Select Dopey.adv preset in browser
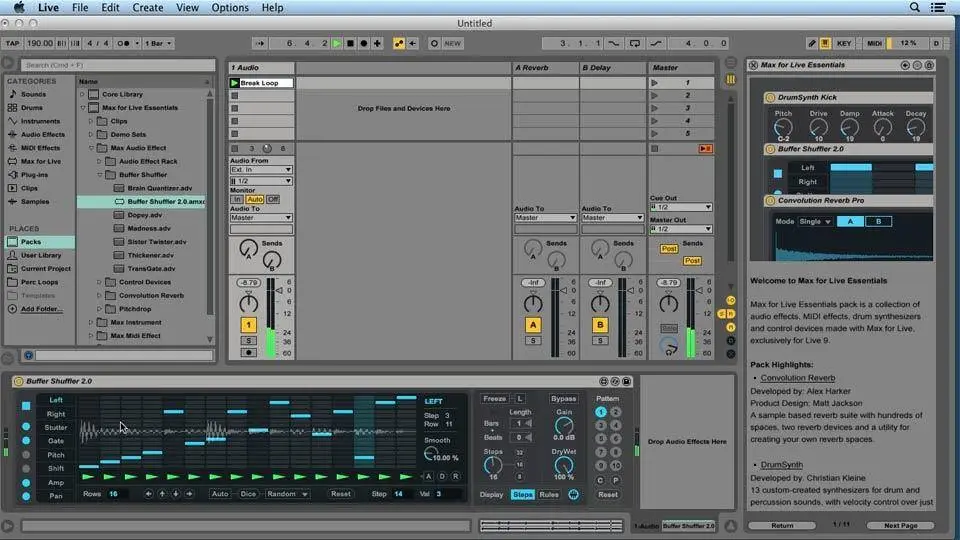Screen dimensions: 960x540 [x=145, y=216]
